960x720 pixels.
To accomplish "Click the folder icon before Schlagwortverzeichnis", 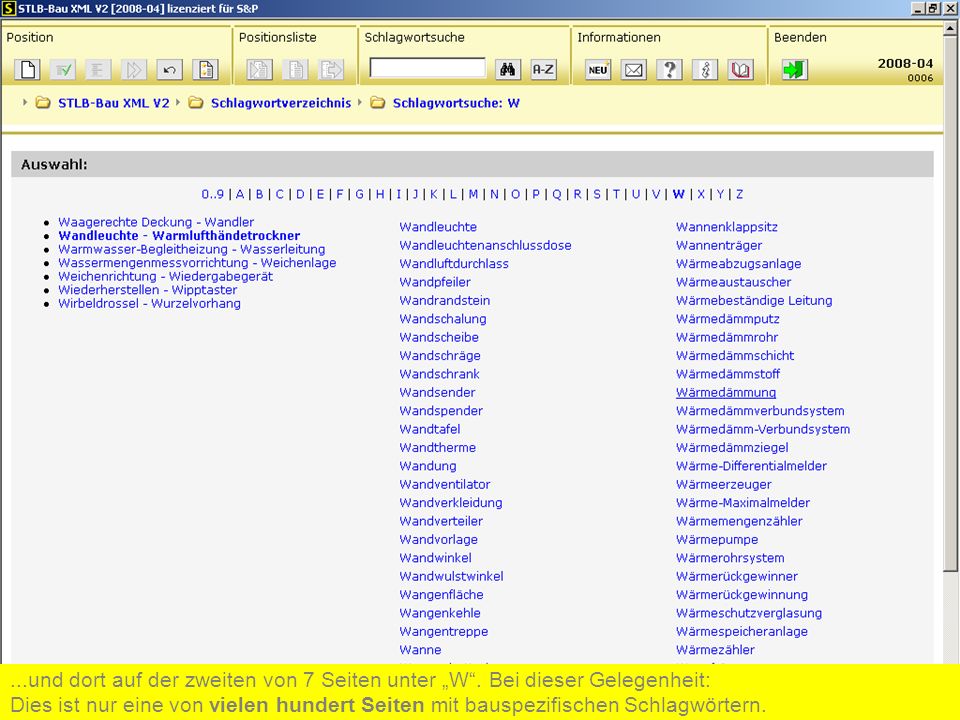I will click(196, 102).
